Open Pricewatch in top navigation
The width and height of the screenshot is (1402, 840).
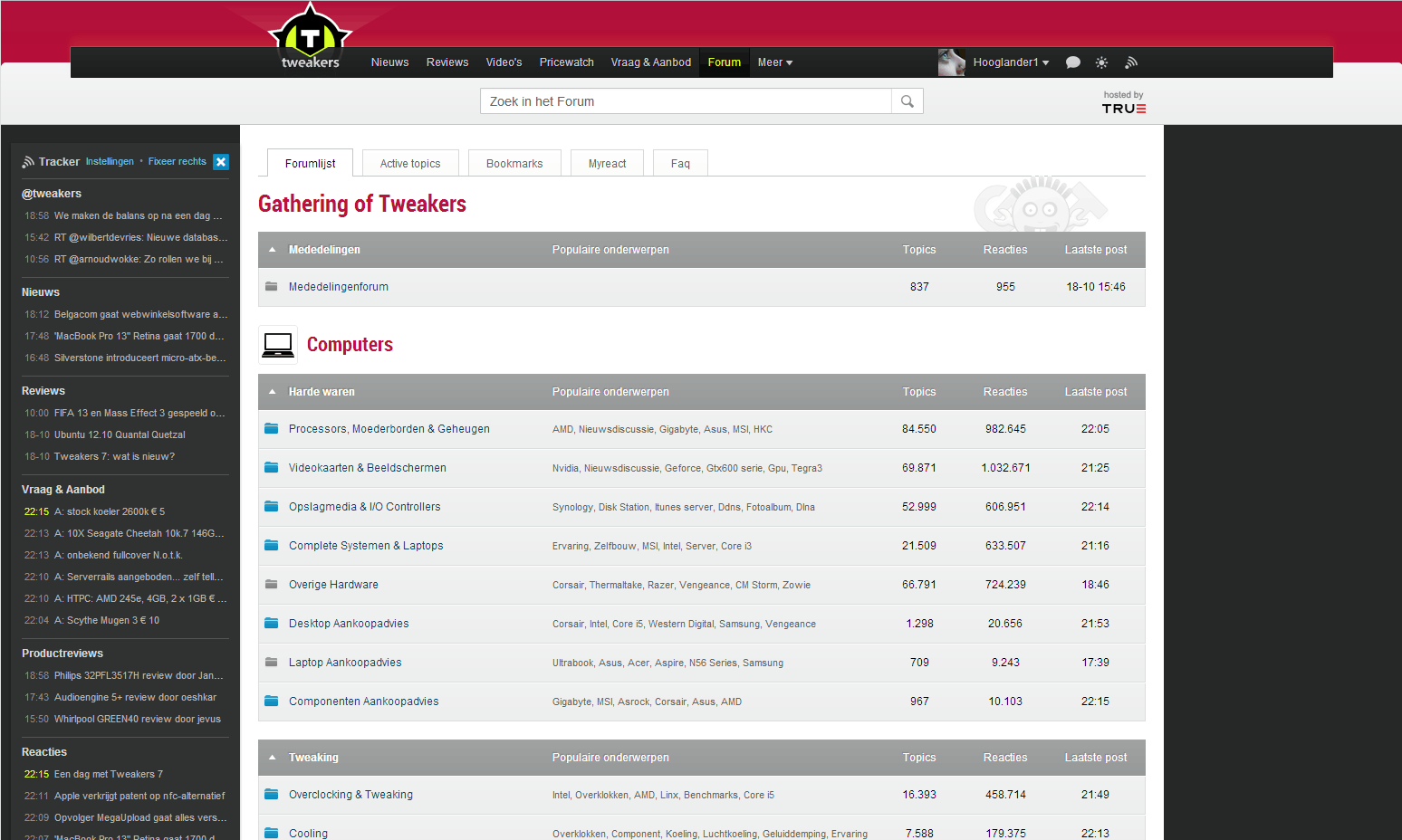click(567, 62)
